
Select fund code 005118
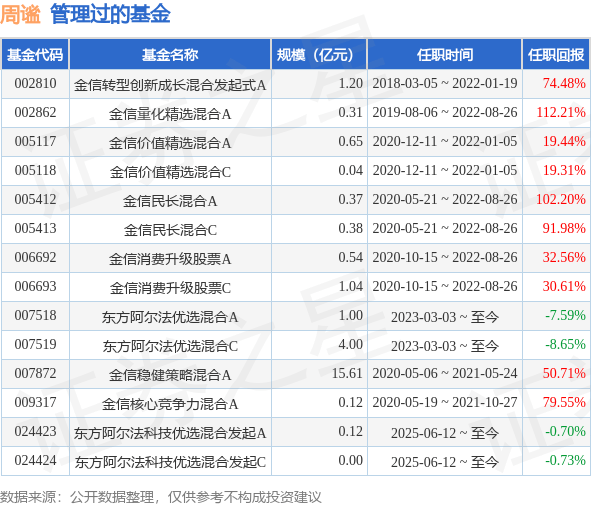35,170
